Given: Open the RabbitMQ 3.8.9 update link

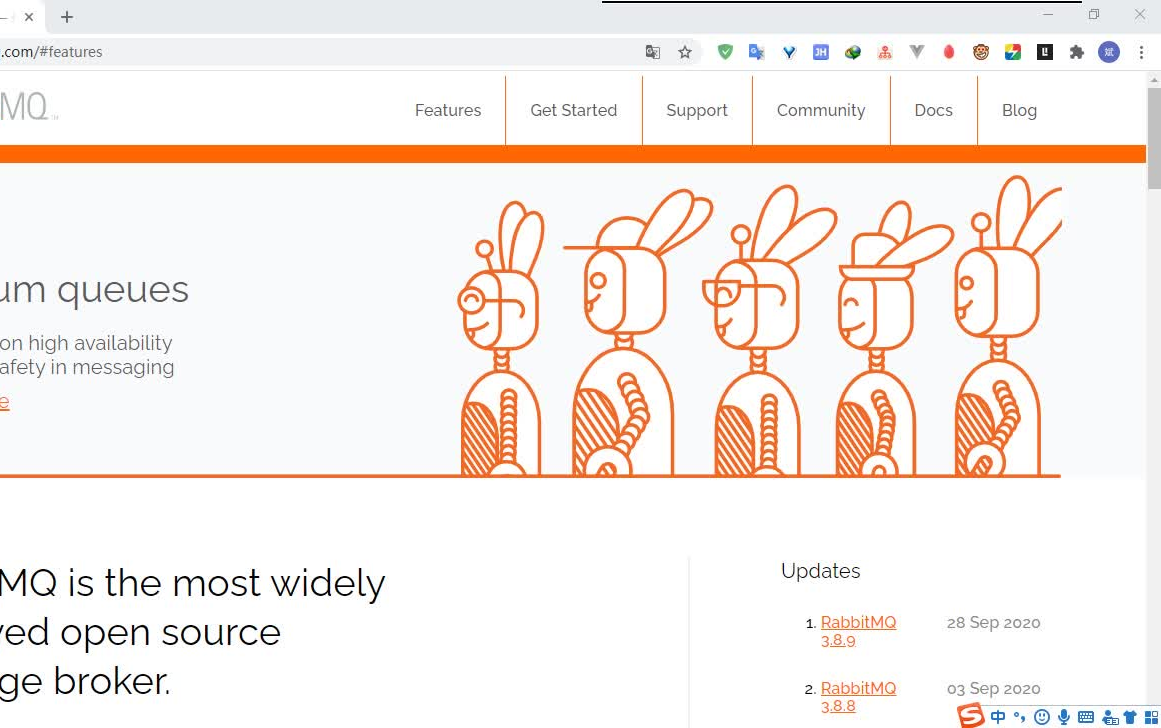Looking at the screenshot, I should (858, 631).
